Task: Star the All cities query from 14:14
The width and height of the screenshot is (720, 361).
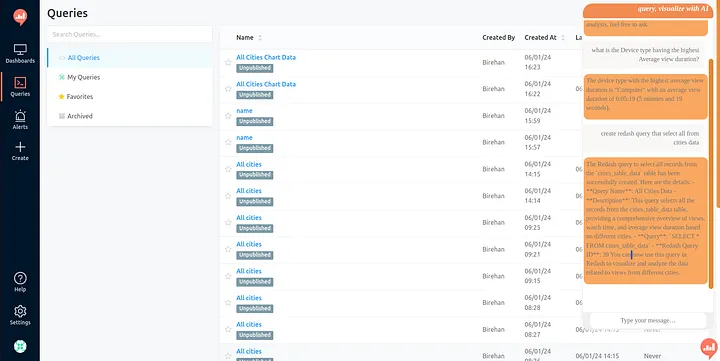Action: point(228,196)
